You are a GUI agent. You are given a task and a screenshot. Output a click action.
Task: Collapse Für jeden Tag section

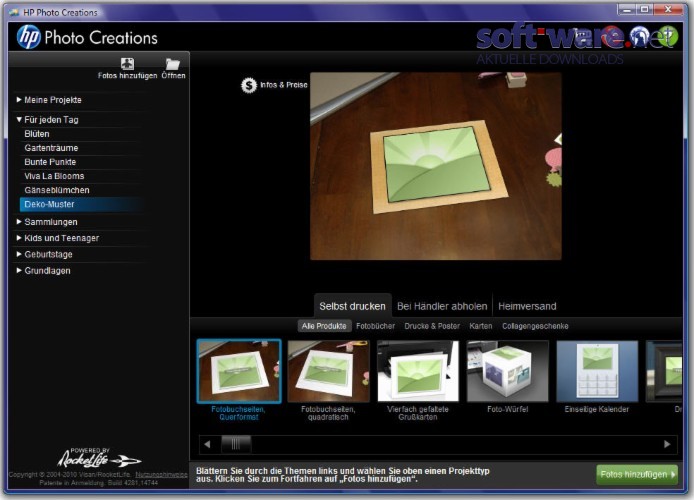point(47,119)
